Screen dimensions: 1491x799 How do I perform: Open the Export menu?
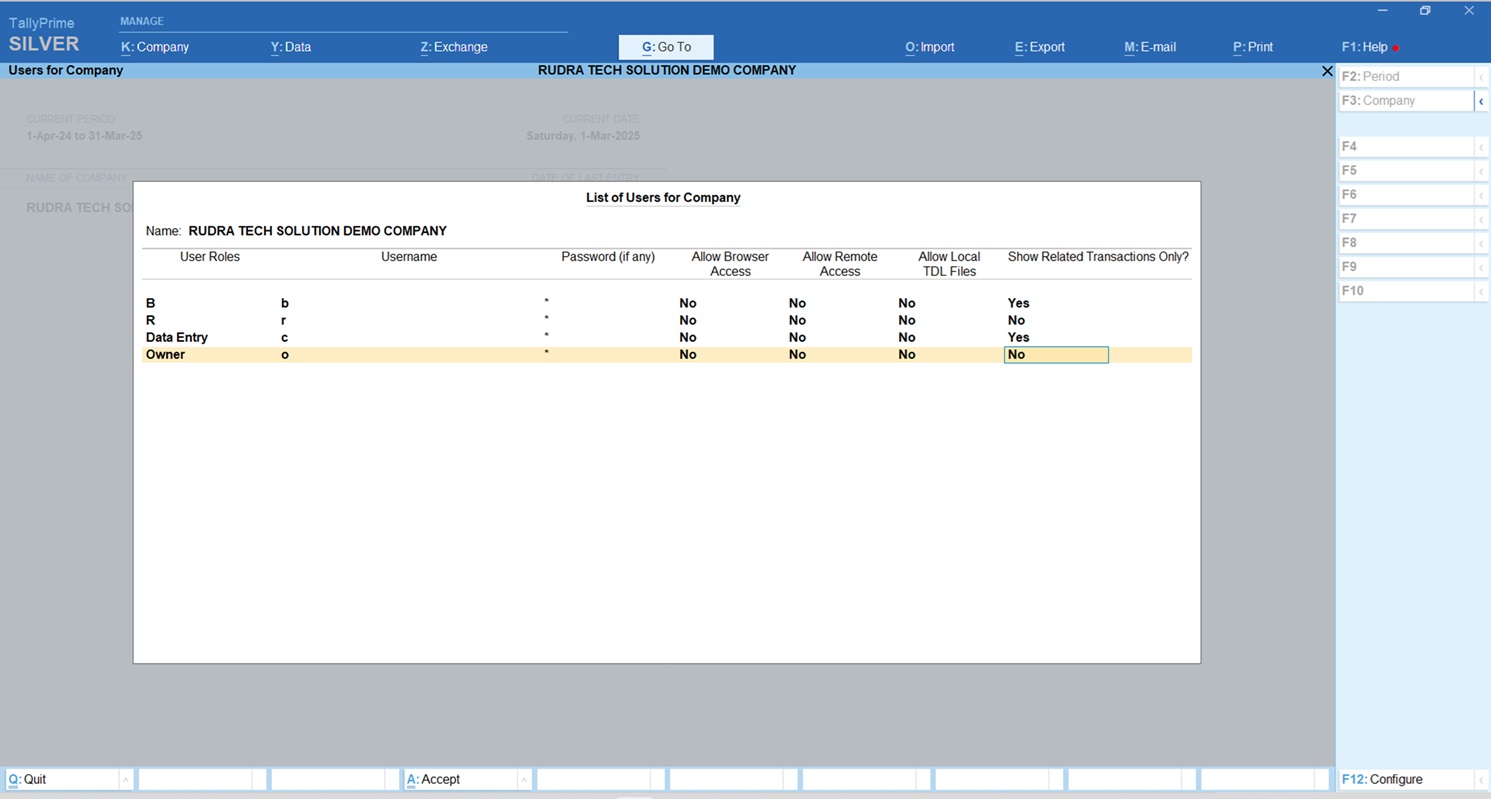click(1040, 47)
